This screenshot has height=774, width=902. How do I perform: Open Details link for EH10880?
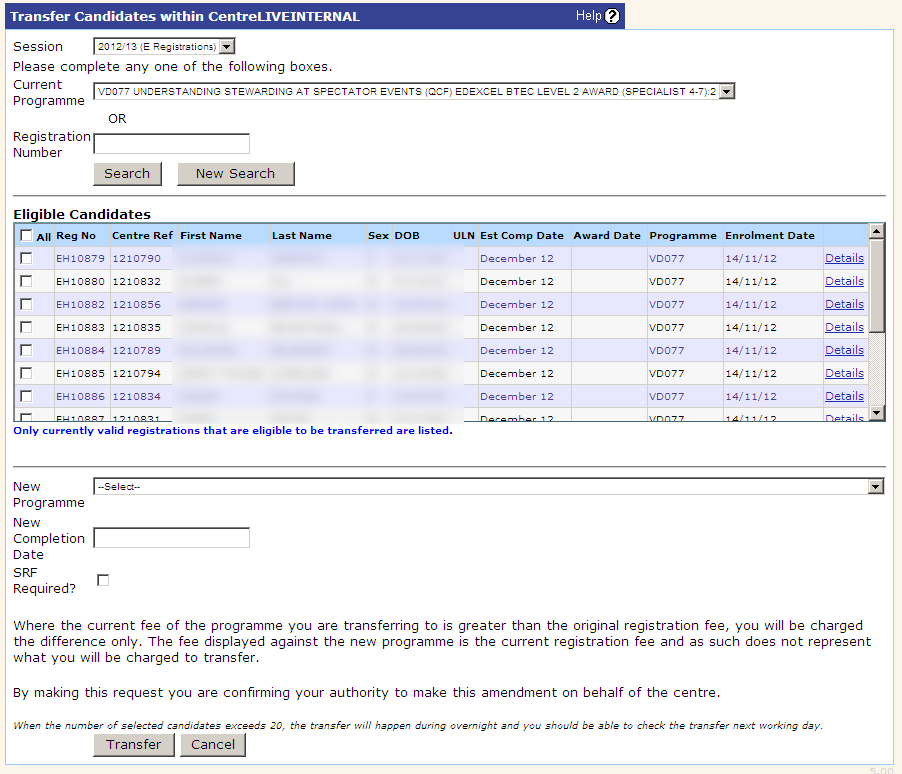[x=844, y=281]
